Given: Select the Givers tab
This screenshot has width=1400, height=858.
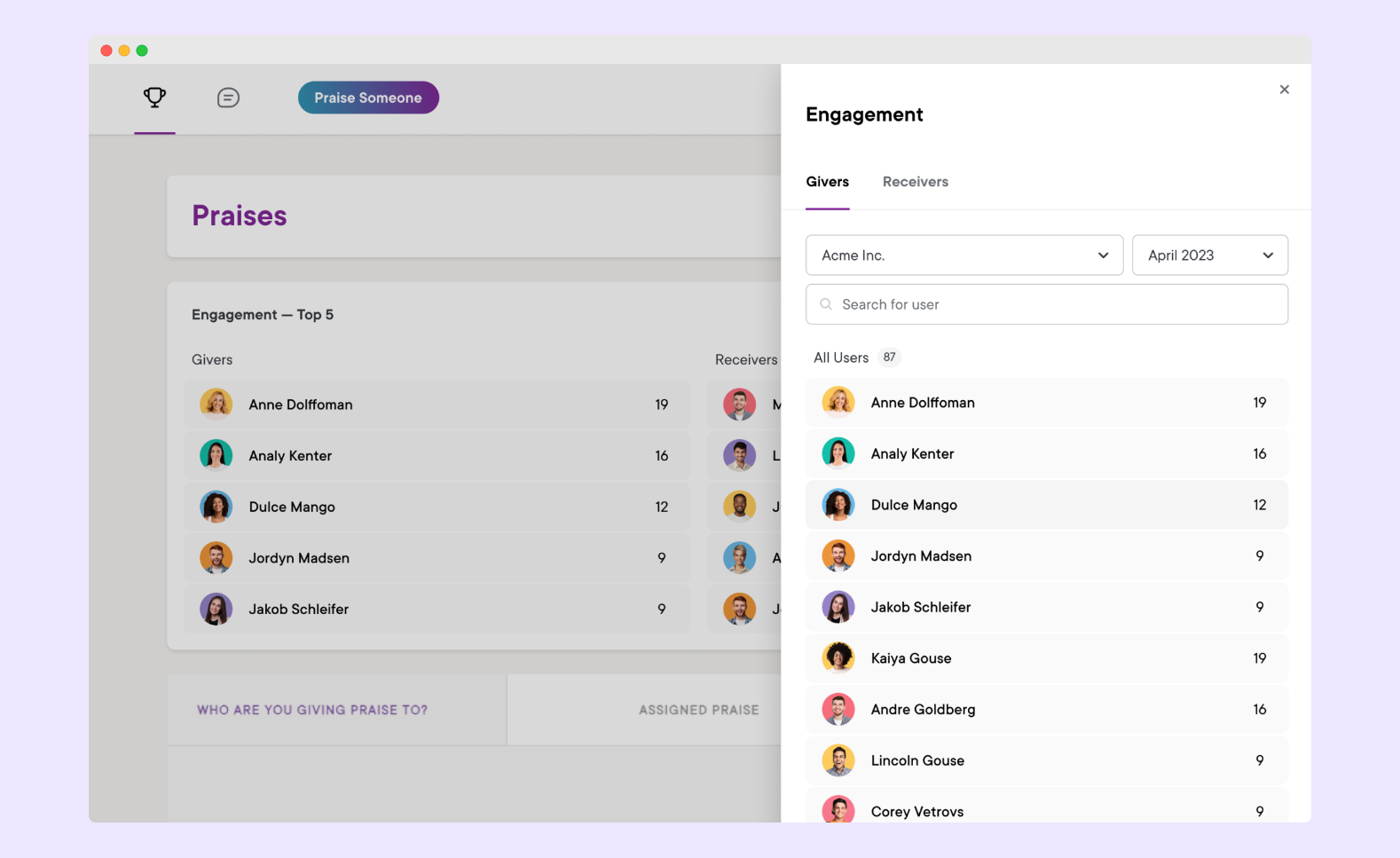Looking at the screenshot, I should click(827, 182).
